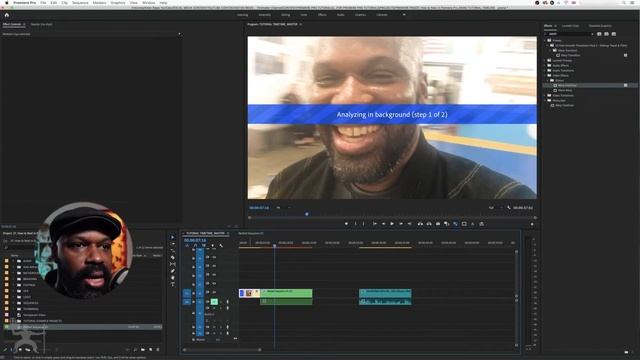Viewport: 640px width, 360px height.
Task: Switch to the Assembly workspace
Action: [264, 15]
